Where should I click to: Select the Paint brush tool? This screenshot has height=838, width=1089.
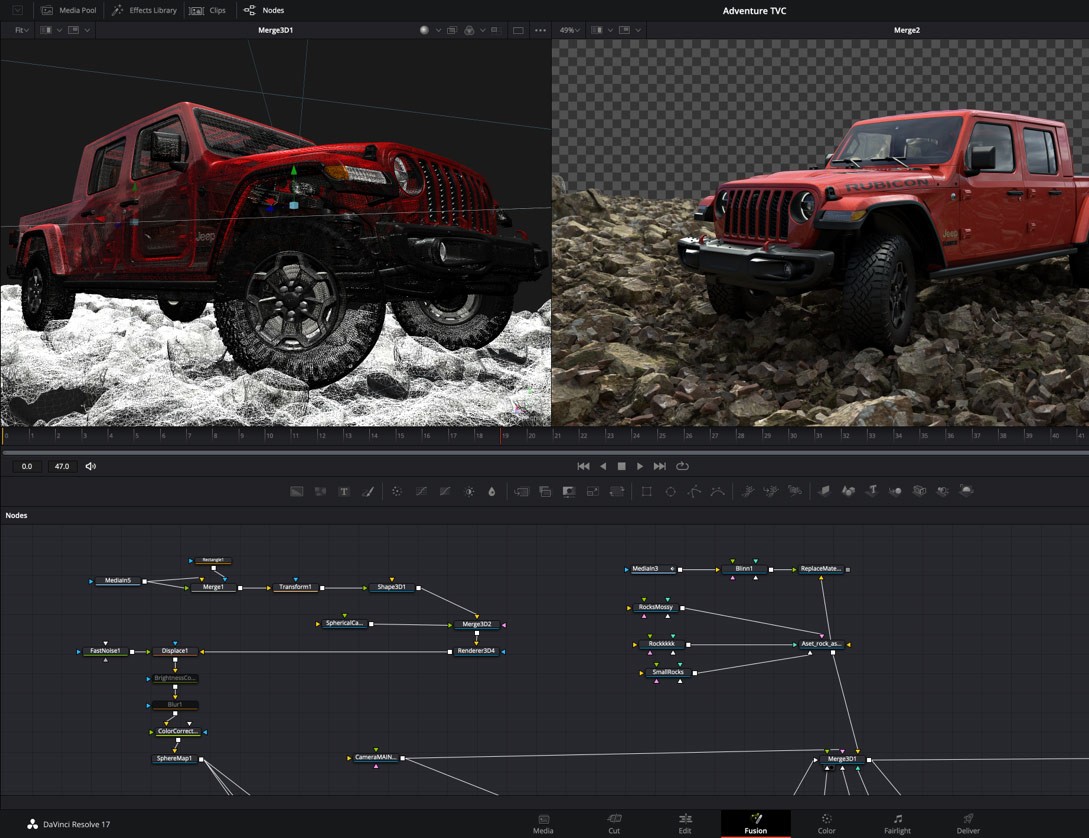click(368, 492)
